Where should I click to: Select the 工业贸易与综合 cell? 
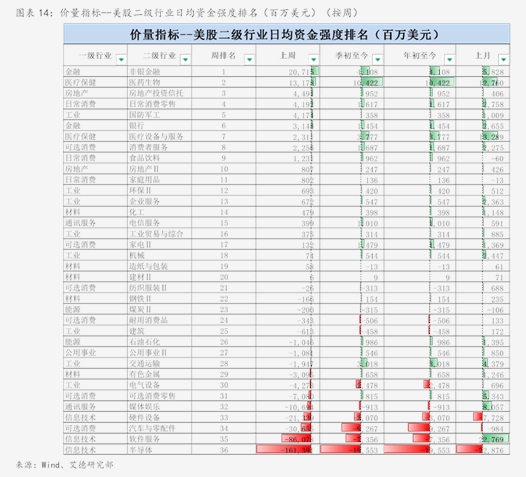(x=160, y=233)
